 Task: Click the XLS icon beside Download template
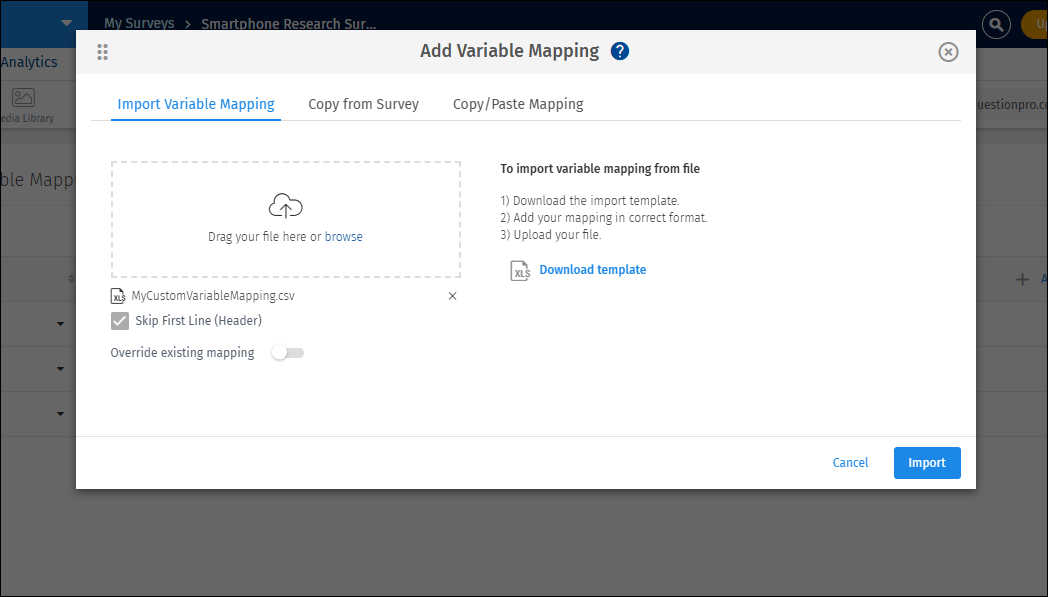click(520, 270)
